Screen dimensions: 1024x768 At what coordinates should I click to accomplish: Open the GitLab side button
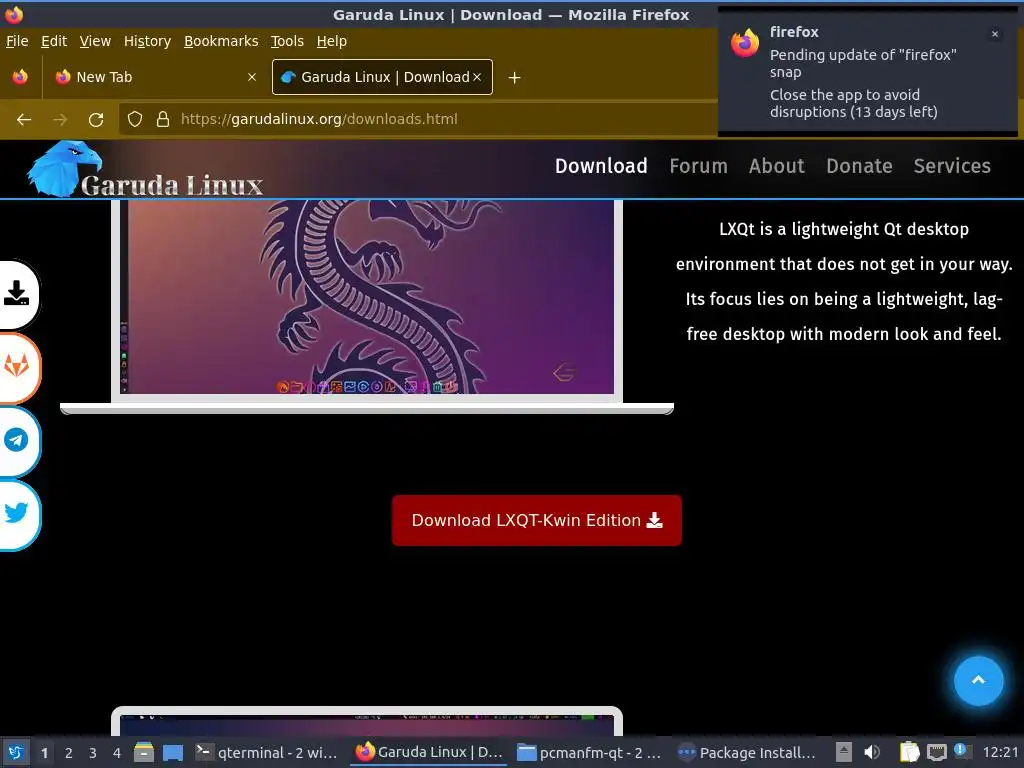click(16, 367)
